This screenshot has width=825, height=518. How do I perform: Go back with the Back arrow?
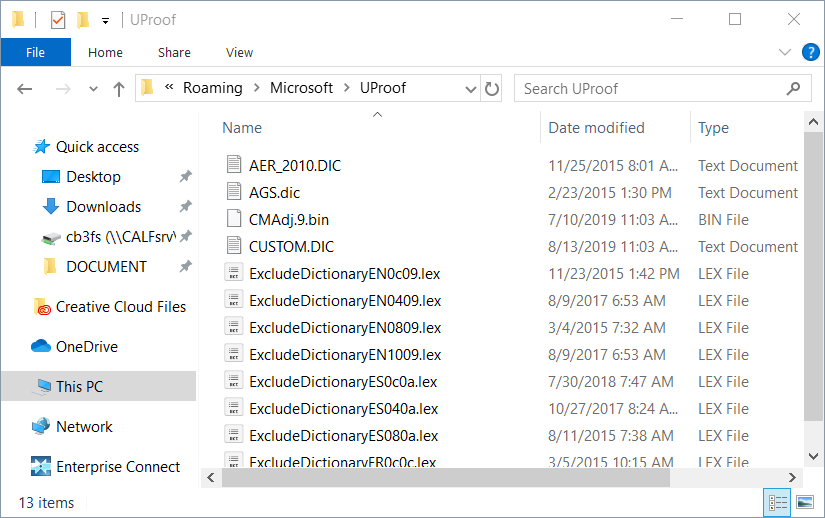pyautogui.click(x=25, y=89)
